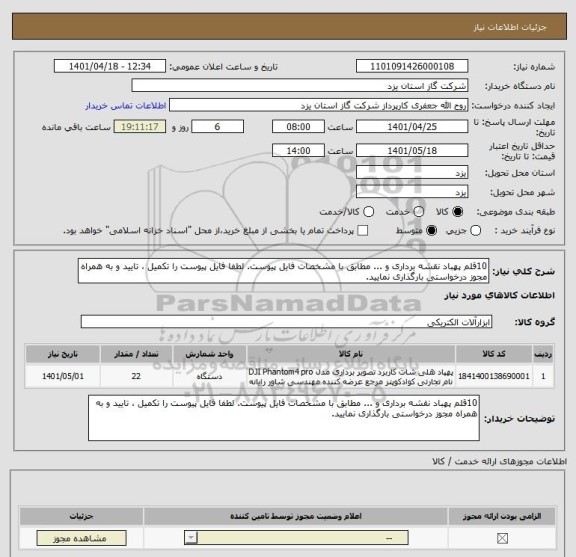The height and width of the screenshot is (557, 576).
Task: Toggle Islamic treasury documents payment checkbox
Action: [363, 231]
